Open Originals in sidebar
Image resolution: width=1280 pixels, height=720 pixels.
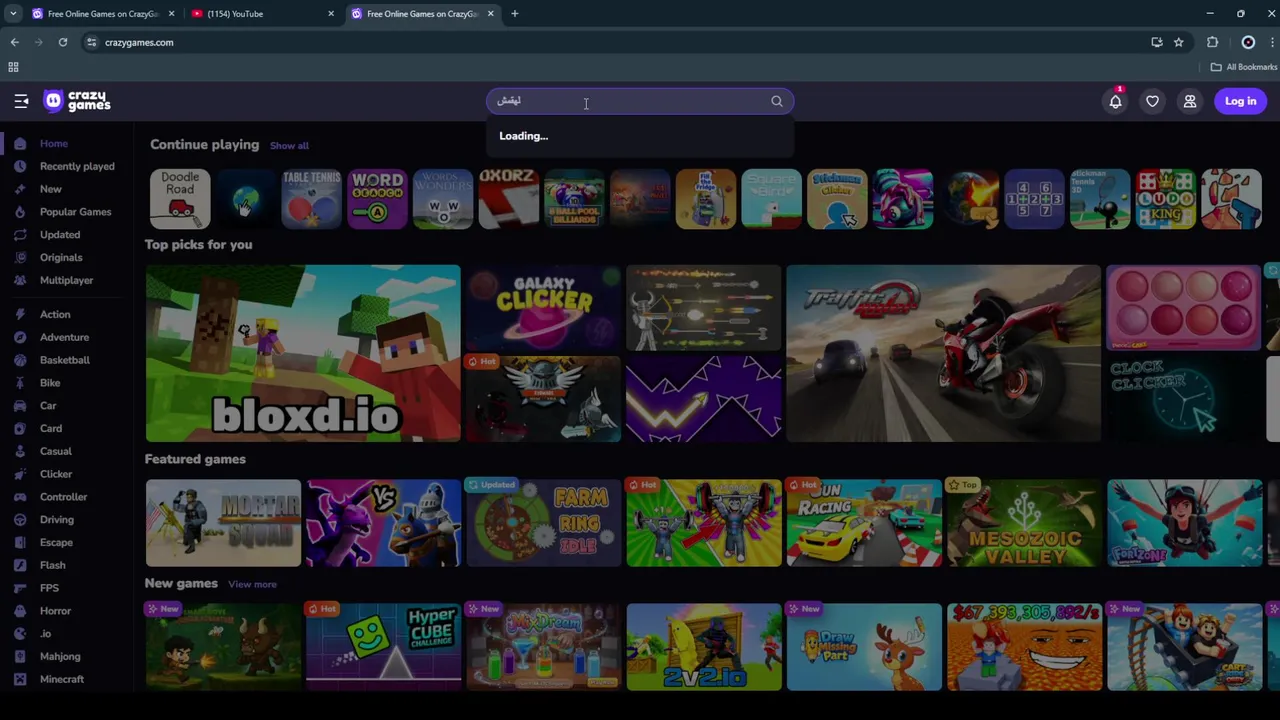[x=60, y=258]
